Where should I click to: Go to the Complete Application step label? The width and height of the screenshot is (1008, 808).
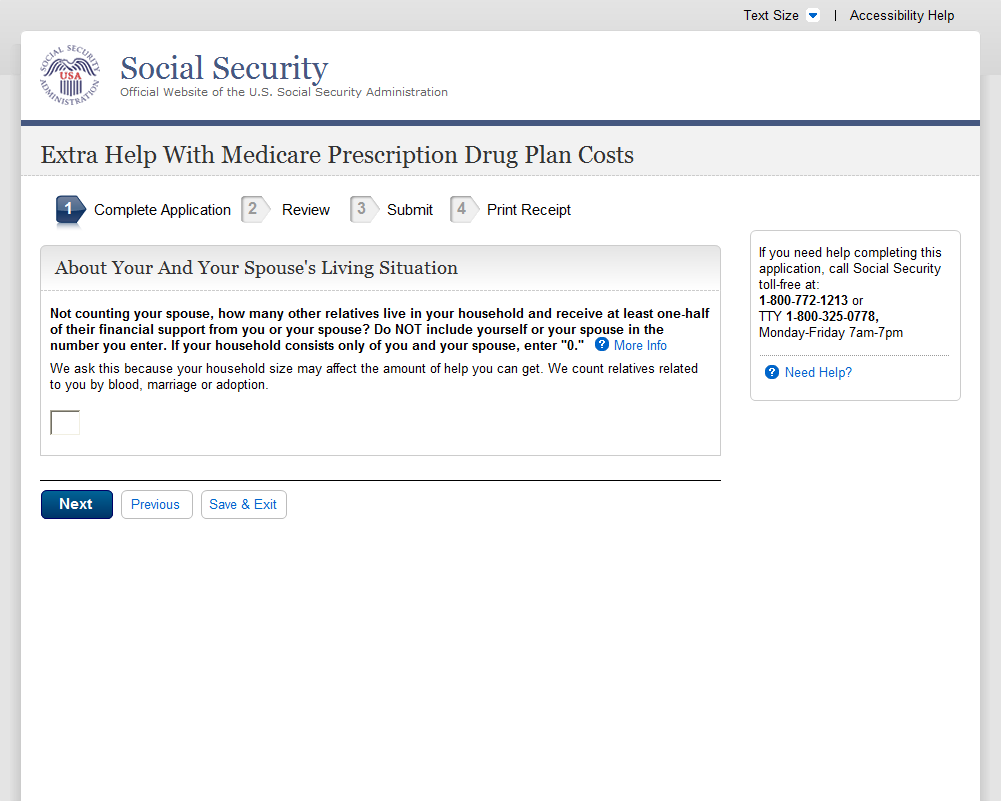(x=162, y=210)
